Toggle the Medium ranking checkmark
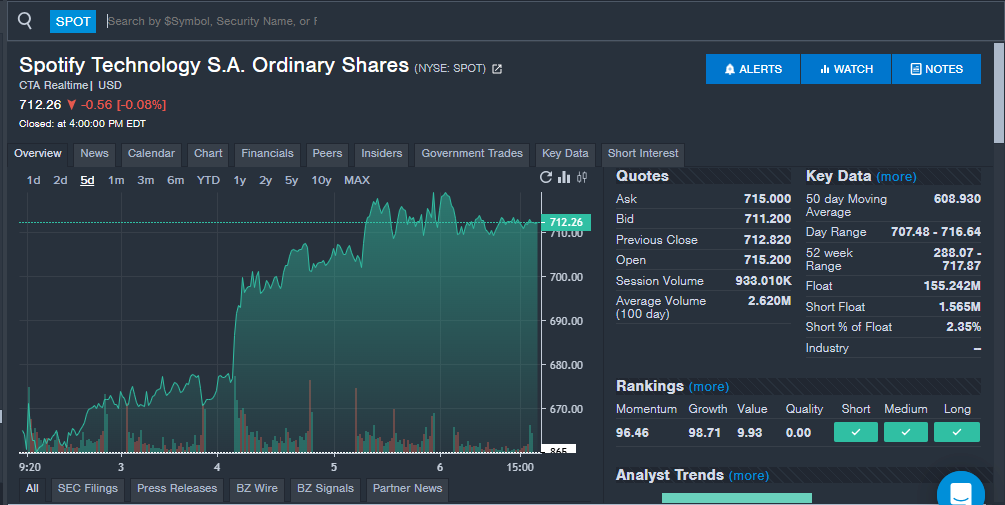 (906, 432)
